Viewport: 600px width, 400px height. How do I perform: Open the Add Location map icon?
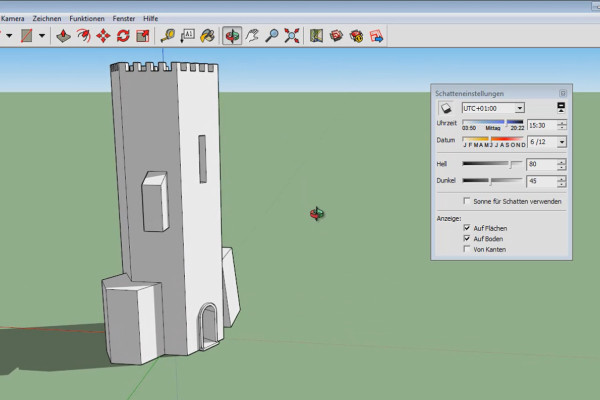(x=316, y=36)
